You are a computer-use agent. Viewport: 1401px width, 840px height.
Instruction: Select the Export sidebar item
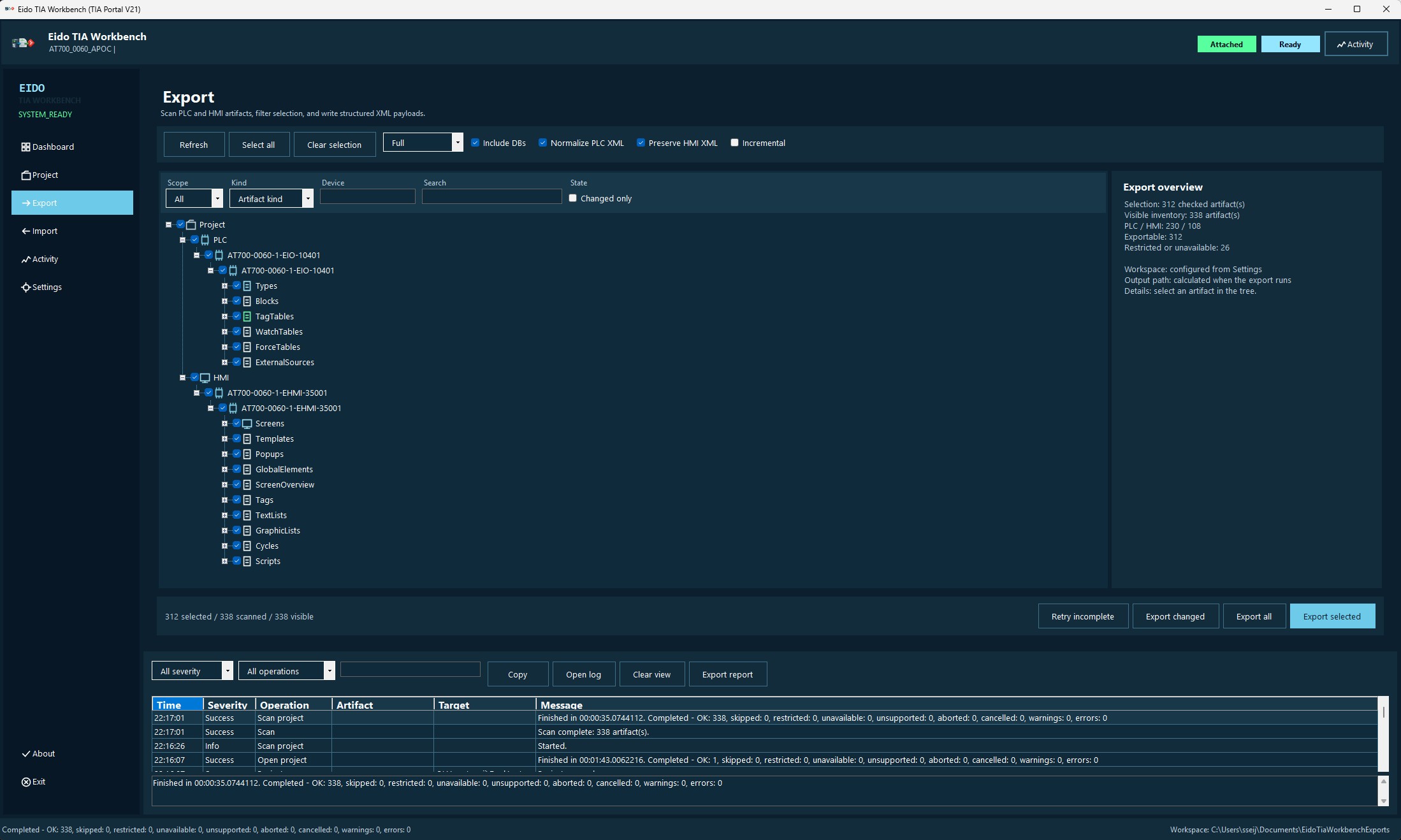(72, 203)
